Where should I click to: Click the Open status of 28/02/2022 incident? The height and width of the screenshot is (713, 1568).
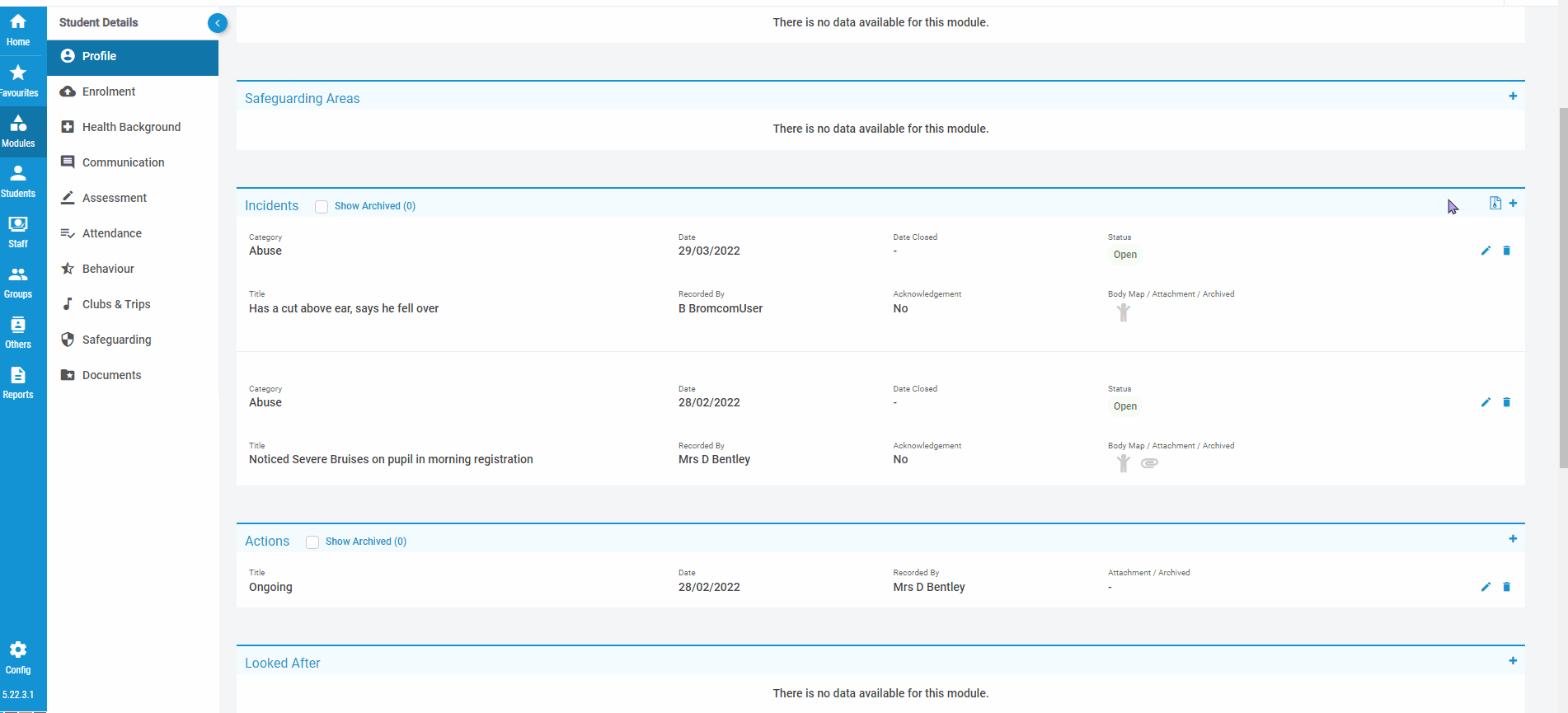coord(1124,406)
